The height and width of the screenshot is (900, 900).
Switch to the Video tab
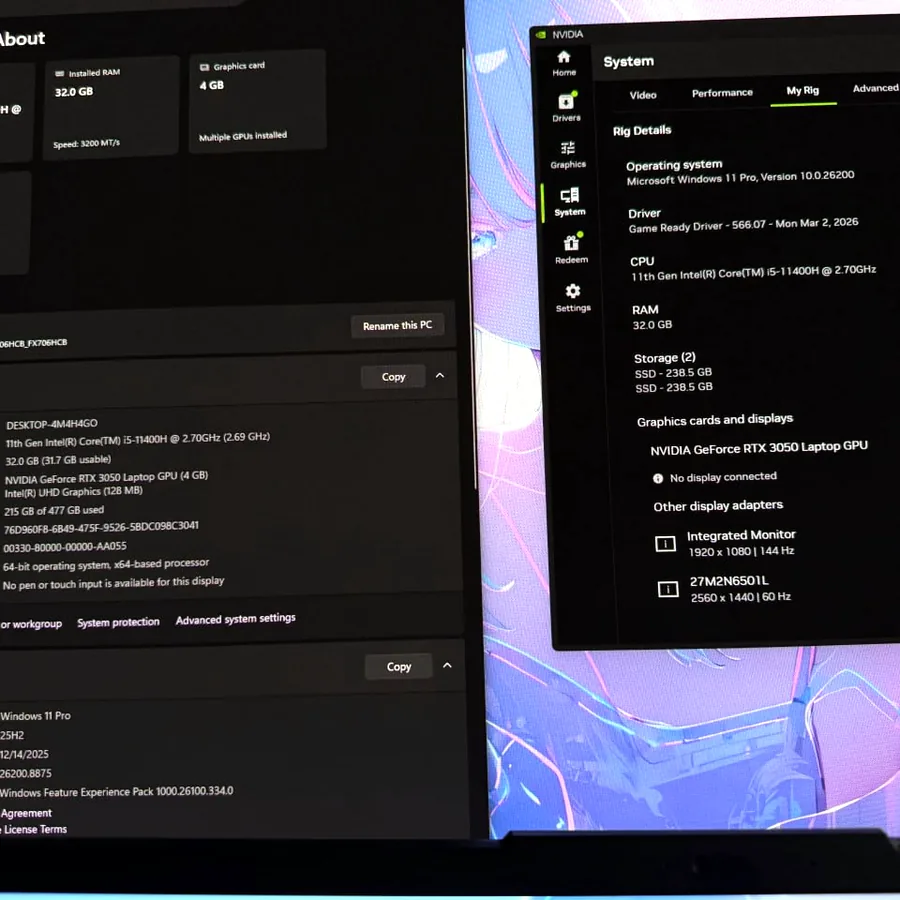(x=643, y=95)
